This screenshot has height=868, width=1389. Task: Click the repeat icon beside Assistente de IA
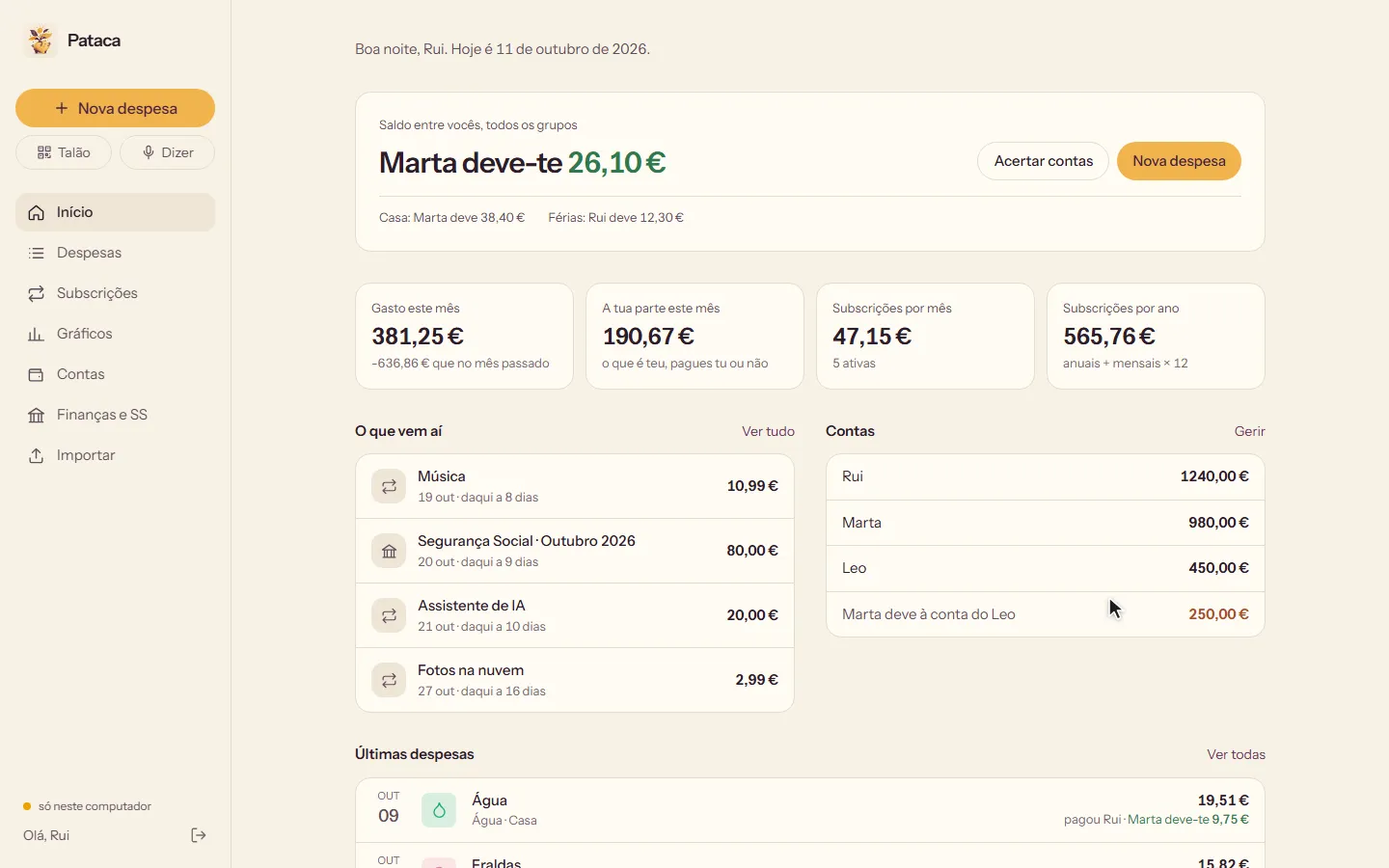[389, 615]
